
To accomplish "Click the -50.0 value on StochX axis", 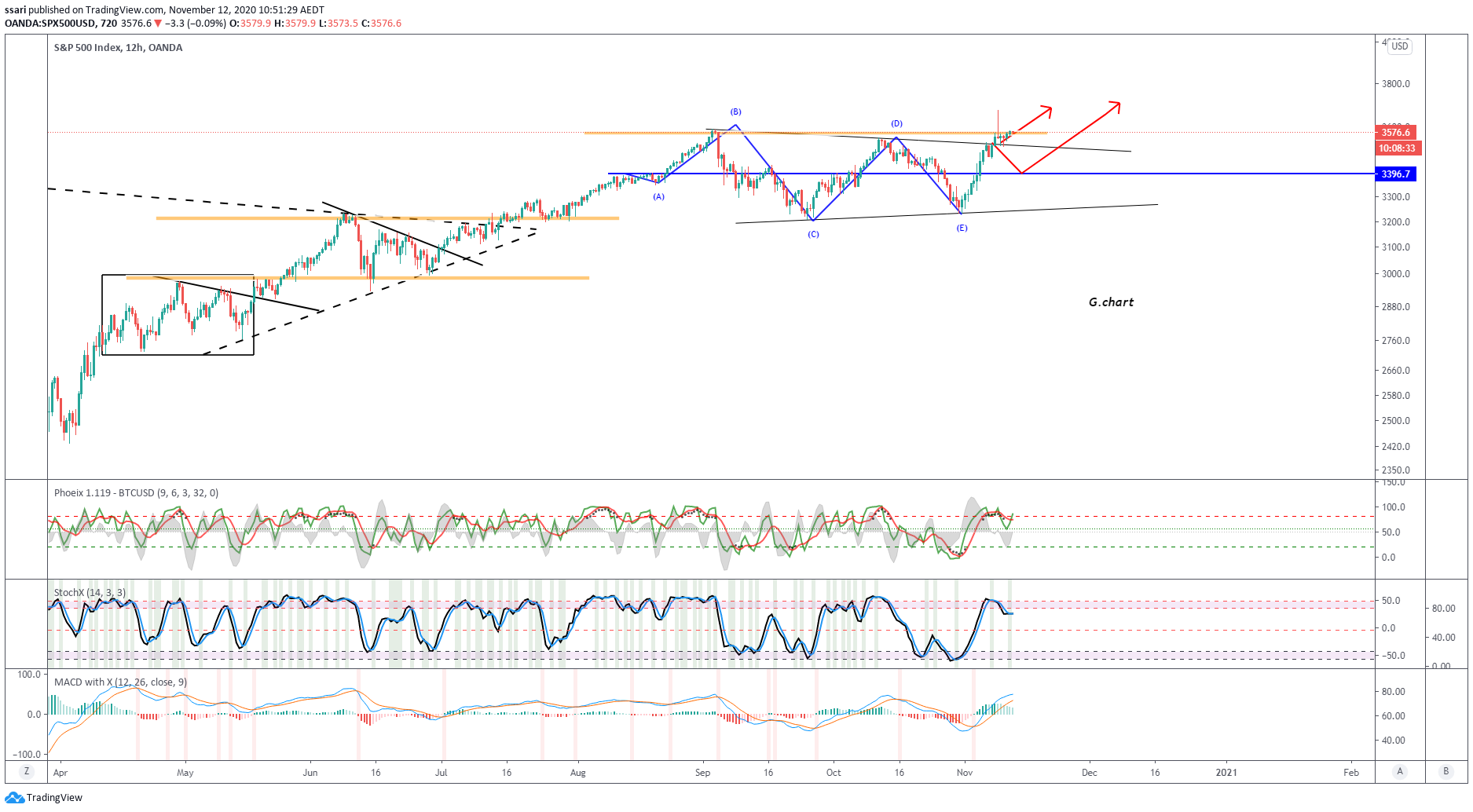I will coord(1393,656).
